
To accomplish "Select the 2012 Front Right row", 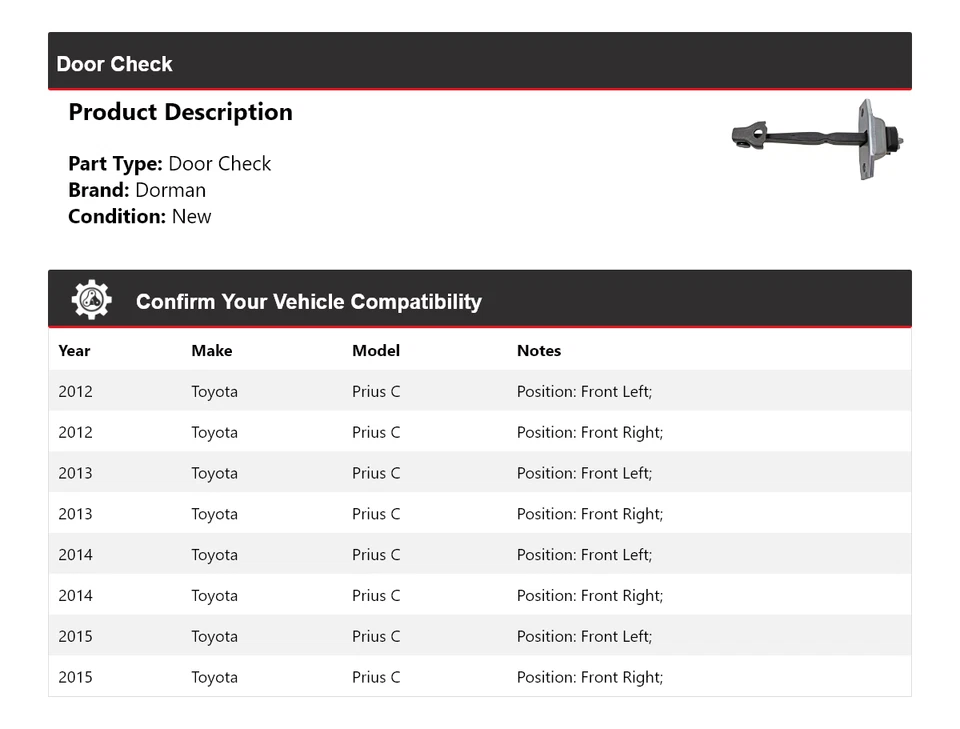I will click(479, 432).
